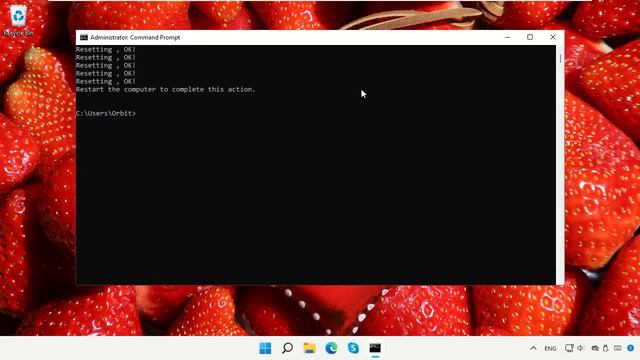Launch File Explorer from the taskbar
Viewport: 640px width, 360px height.
pyautogui.click(x=309, y=348)
